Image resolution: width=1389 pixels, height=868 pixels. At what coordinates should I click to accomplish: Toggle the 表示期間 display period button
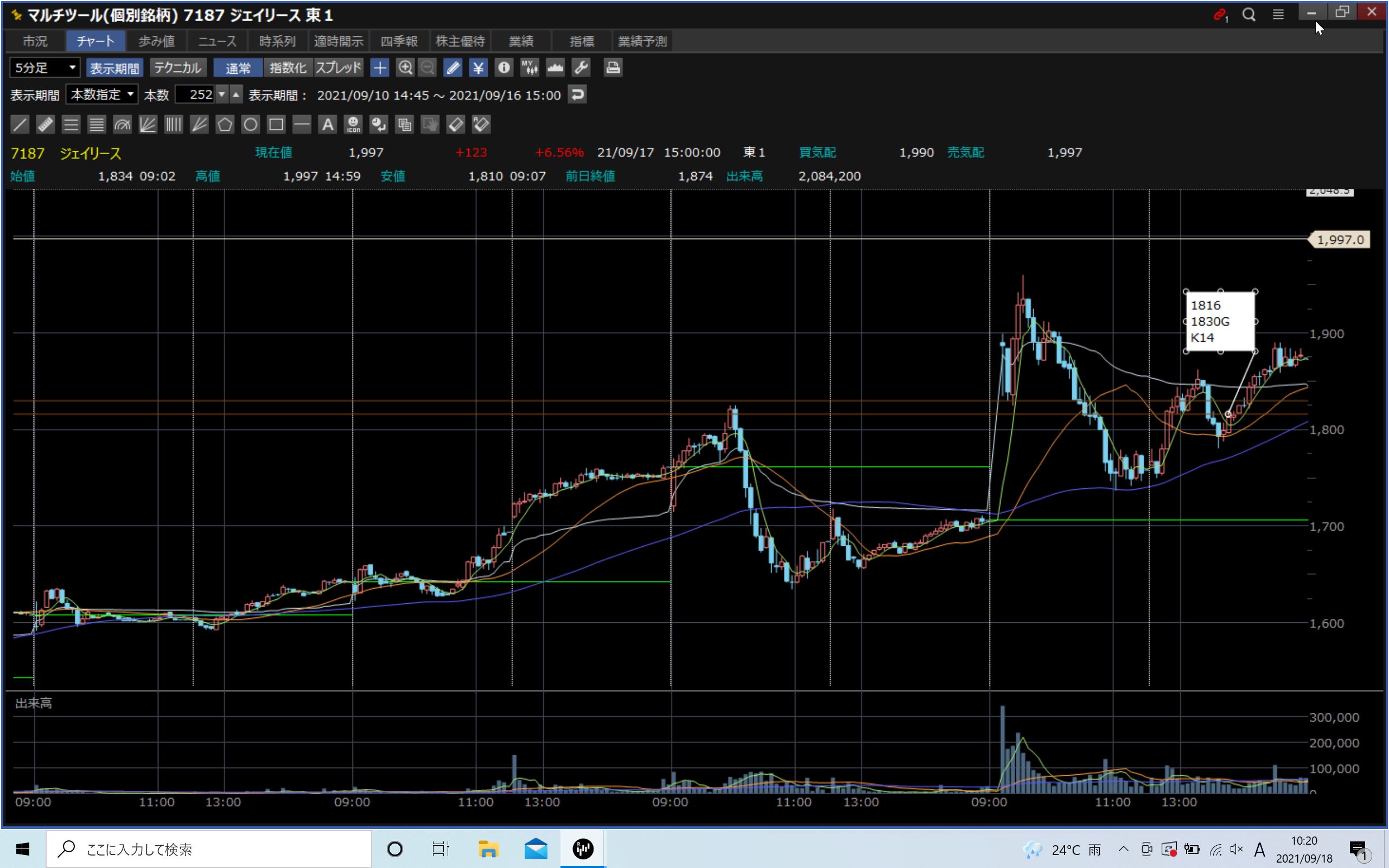[114, 68]
